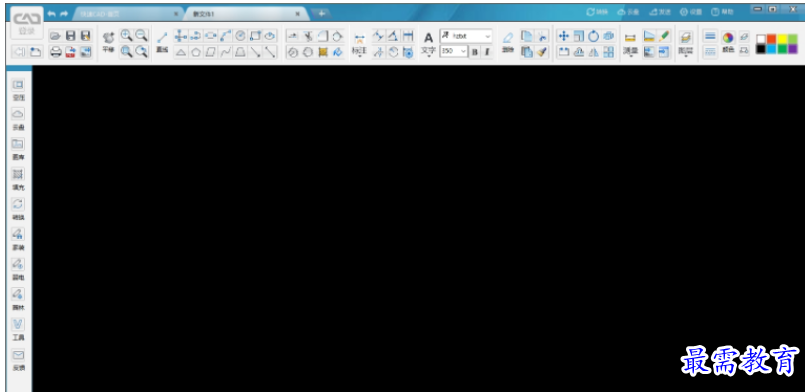Select the Line drawing tool
The height and width of the screenshot is (392, 805).
click(162, 42)
